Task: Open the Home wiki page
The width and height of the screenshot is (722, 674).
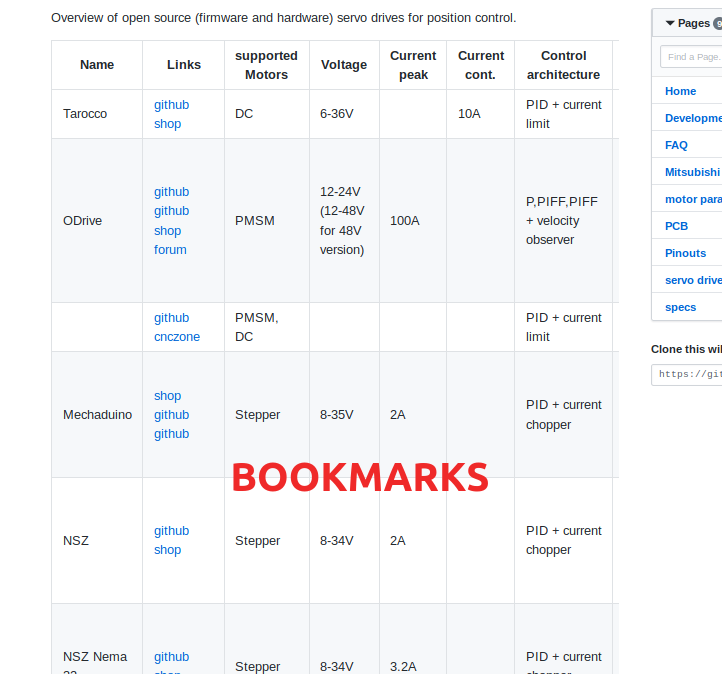Action: pos(680,91)
